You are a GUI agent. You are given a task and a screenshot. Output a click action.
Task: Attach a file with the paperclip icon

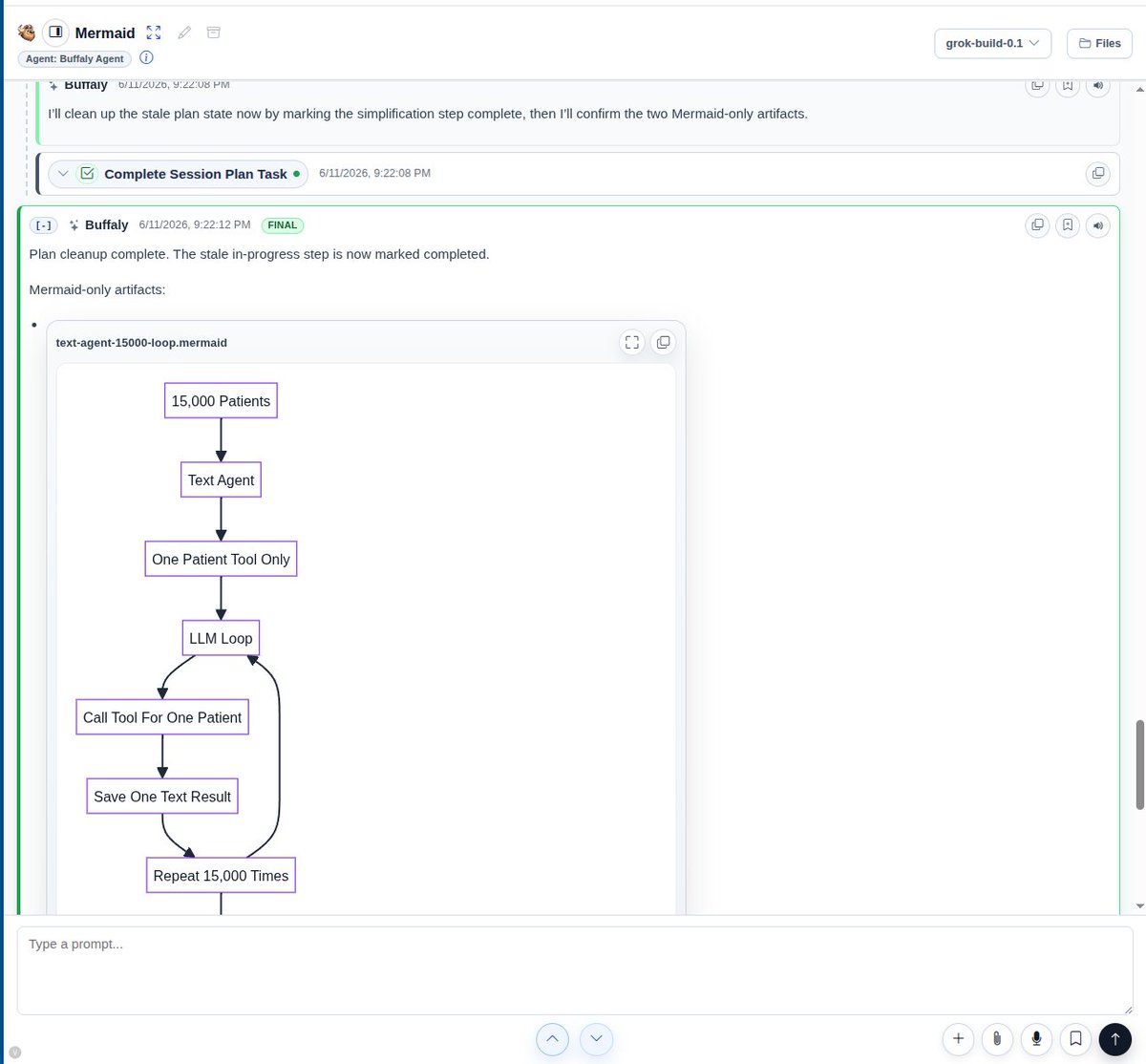point(997,1039)
